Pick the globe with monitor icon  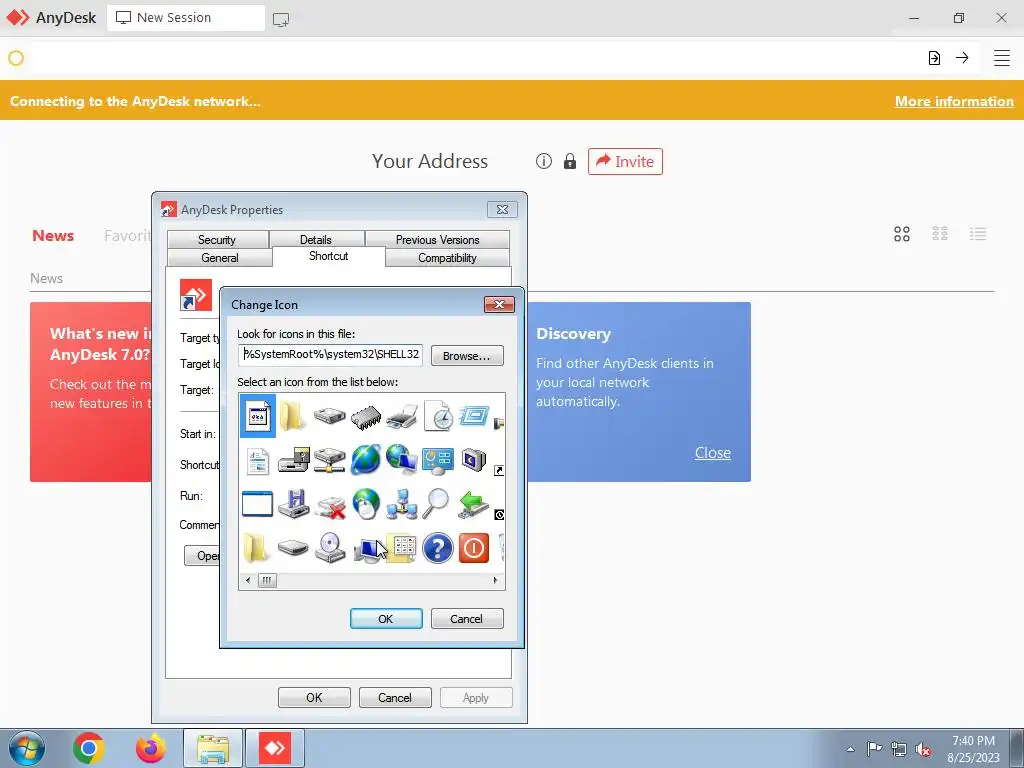pyautogui.click(x=402, y=460)
